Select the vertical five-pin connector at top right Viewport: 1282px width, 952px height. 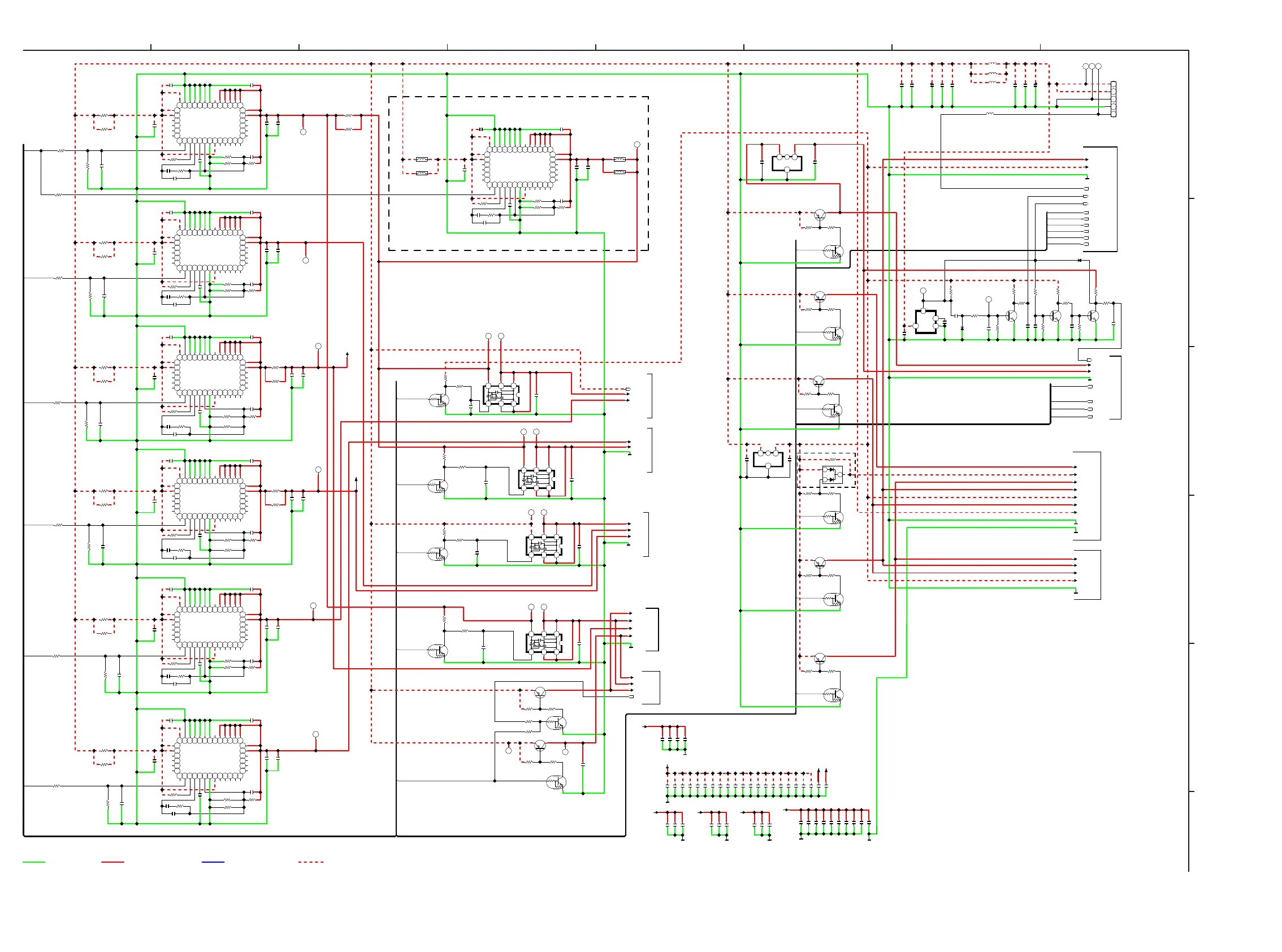[1112, 99]
